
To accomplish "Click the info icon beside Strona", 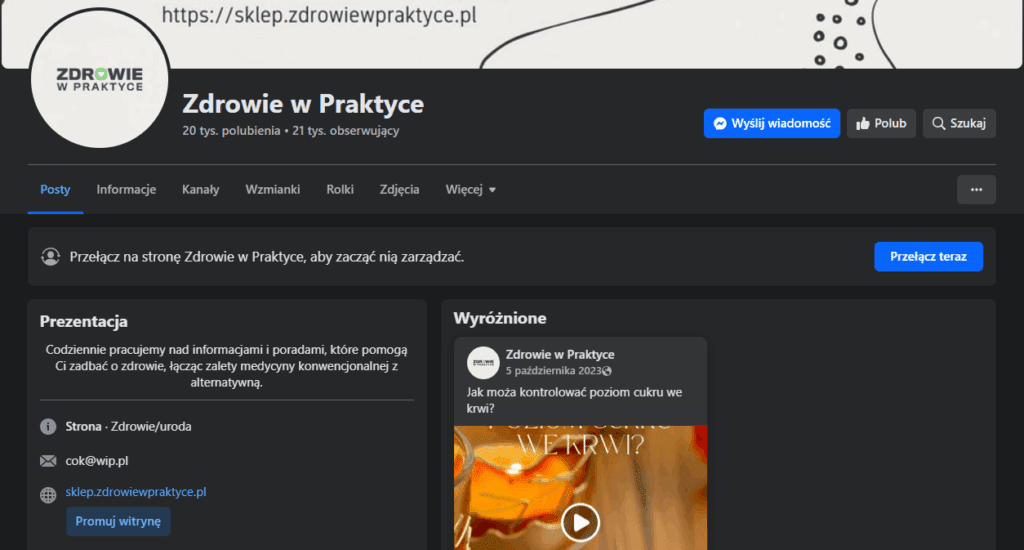I will (48, 427).
